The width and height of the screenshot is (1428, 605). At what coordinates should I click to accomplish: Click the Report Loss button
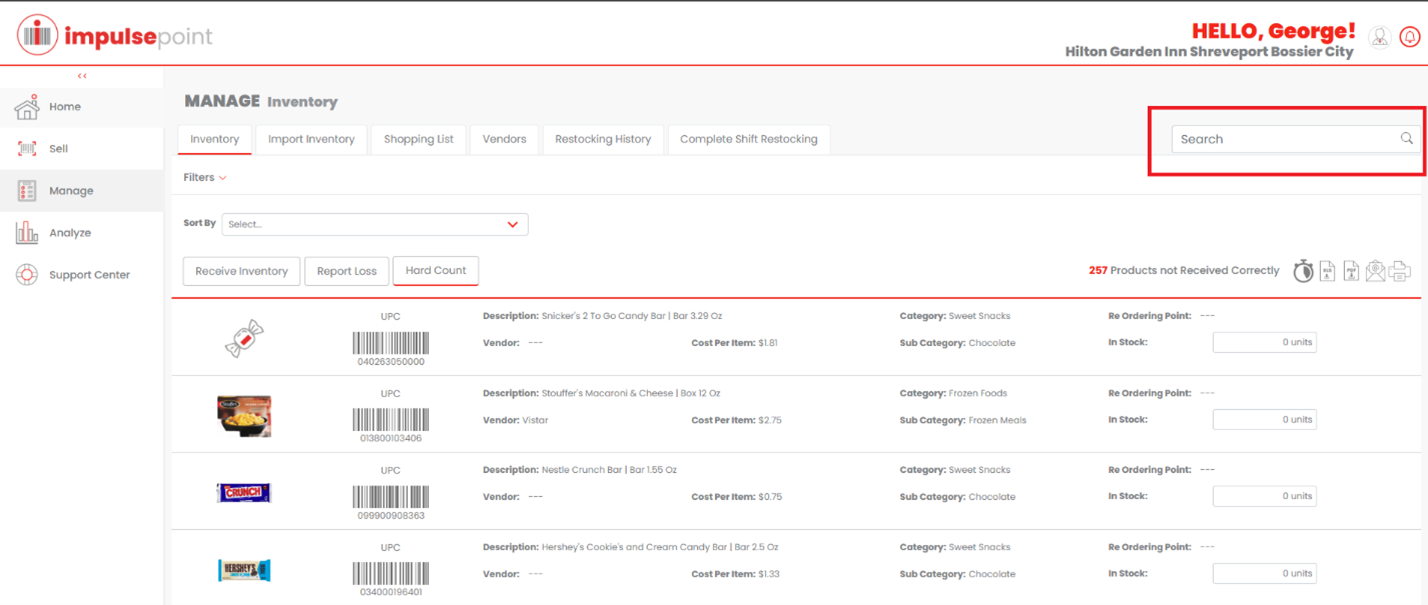click(x=346, y=270)
